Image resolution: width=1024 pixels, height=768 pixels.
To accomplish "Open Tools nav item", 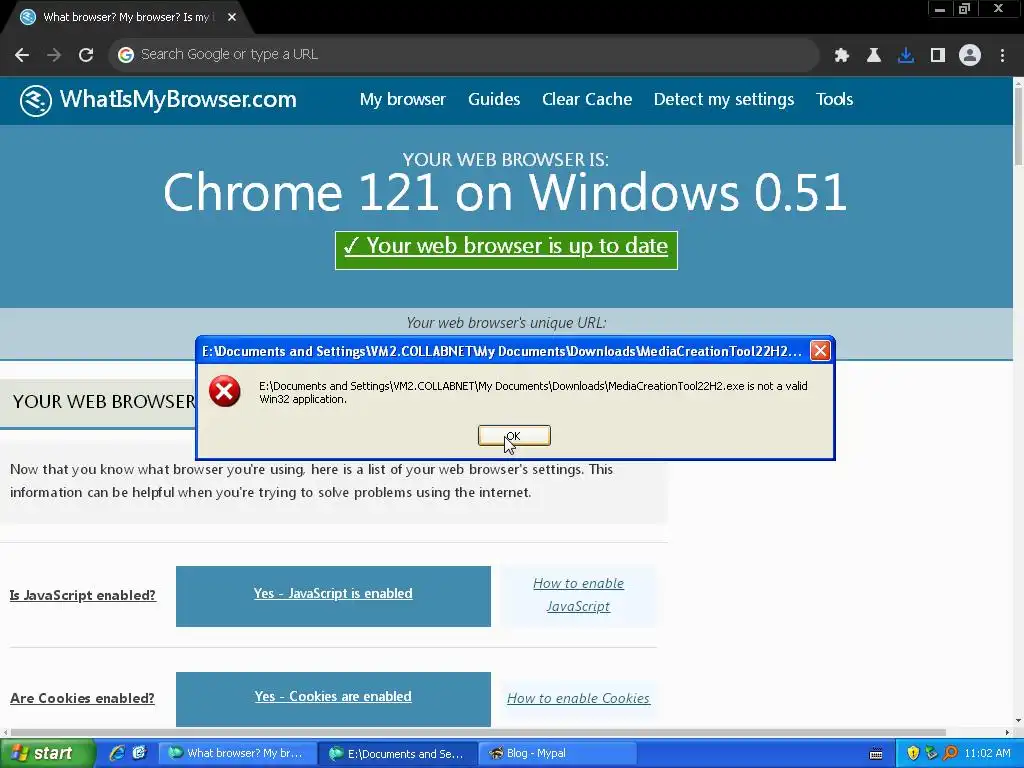I will [x=834, y=99].
